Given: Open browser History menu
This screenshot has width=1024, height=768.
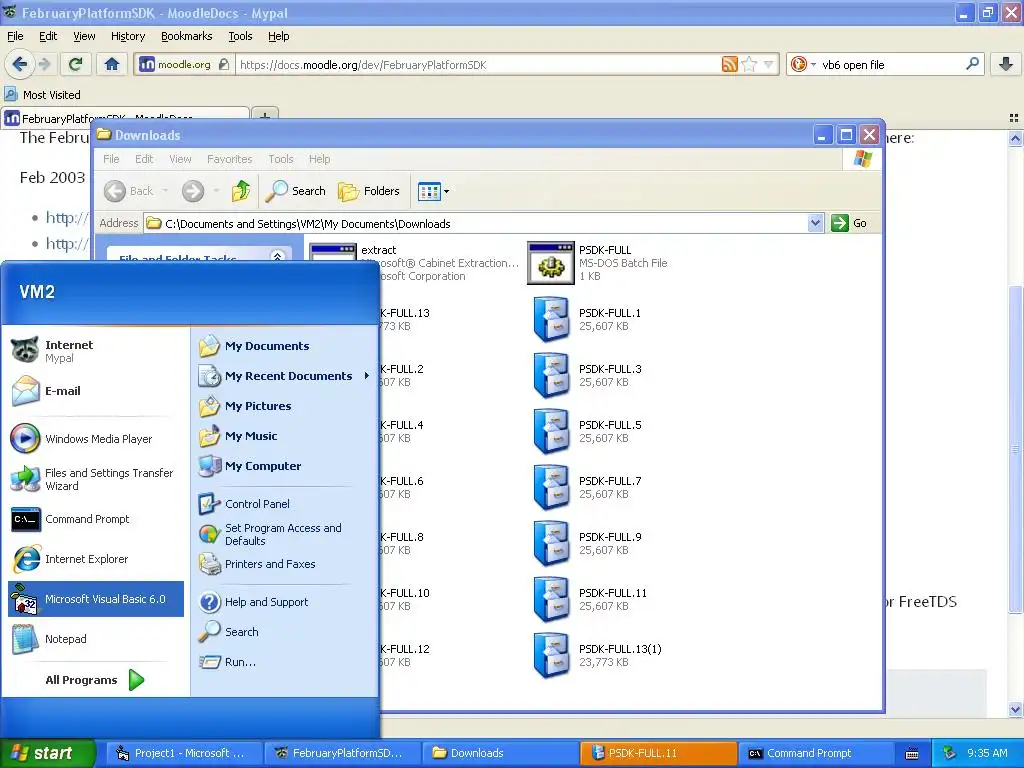Looking at the screenshot, I should click(128, 36).
